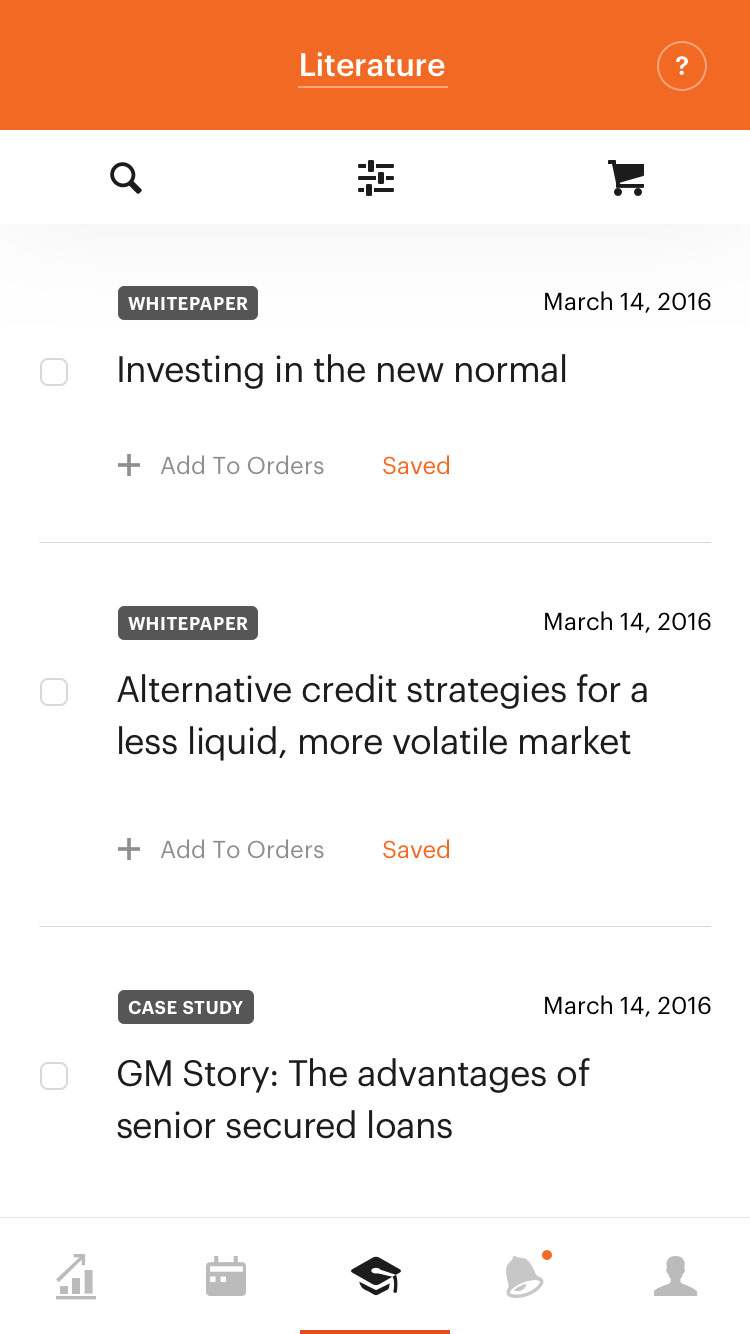The image size is (750, 1334).
Task: Click Saved under Investing in the new normal
Action: point(416,466)
